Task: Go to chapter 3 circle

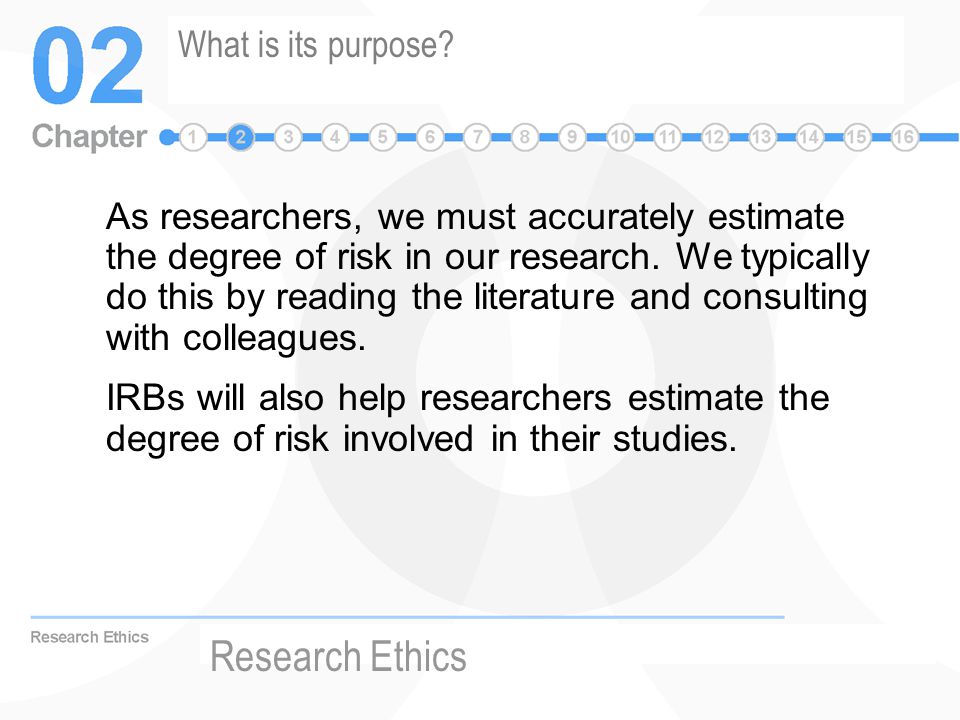Action: (288, 137)
